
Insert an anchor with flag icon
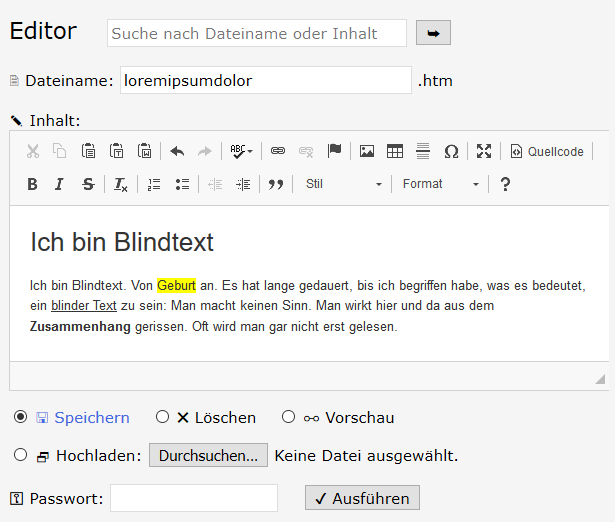(334, 151)
